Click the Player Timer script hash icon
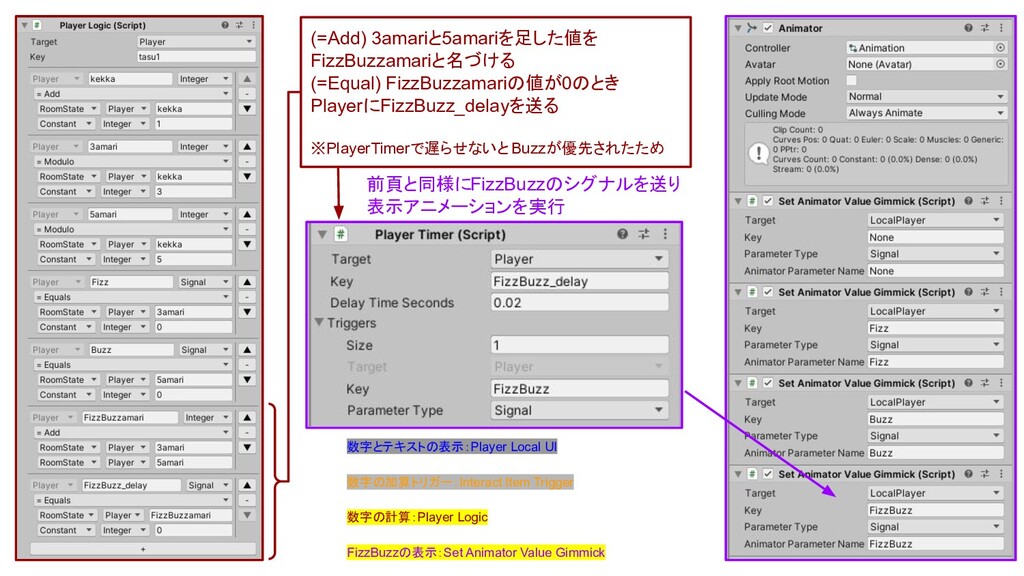Screen dimensions: 1024x576 tap(340, 234)
